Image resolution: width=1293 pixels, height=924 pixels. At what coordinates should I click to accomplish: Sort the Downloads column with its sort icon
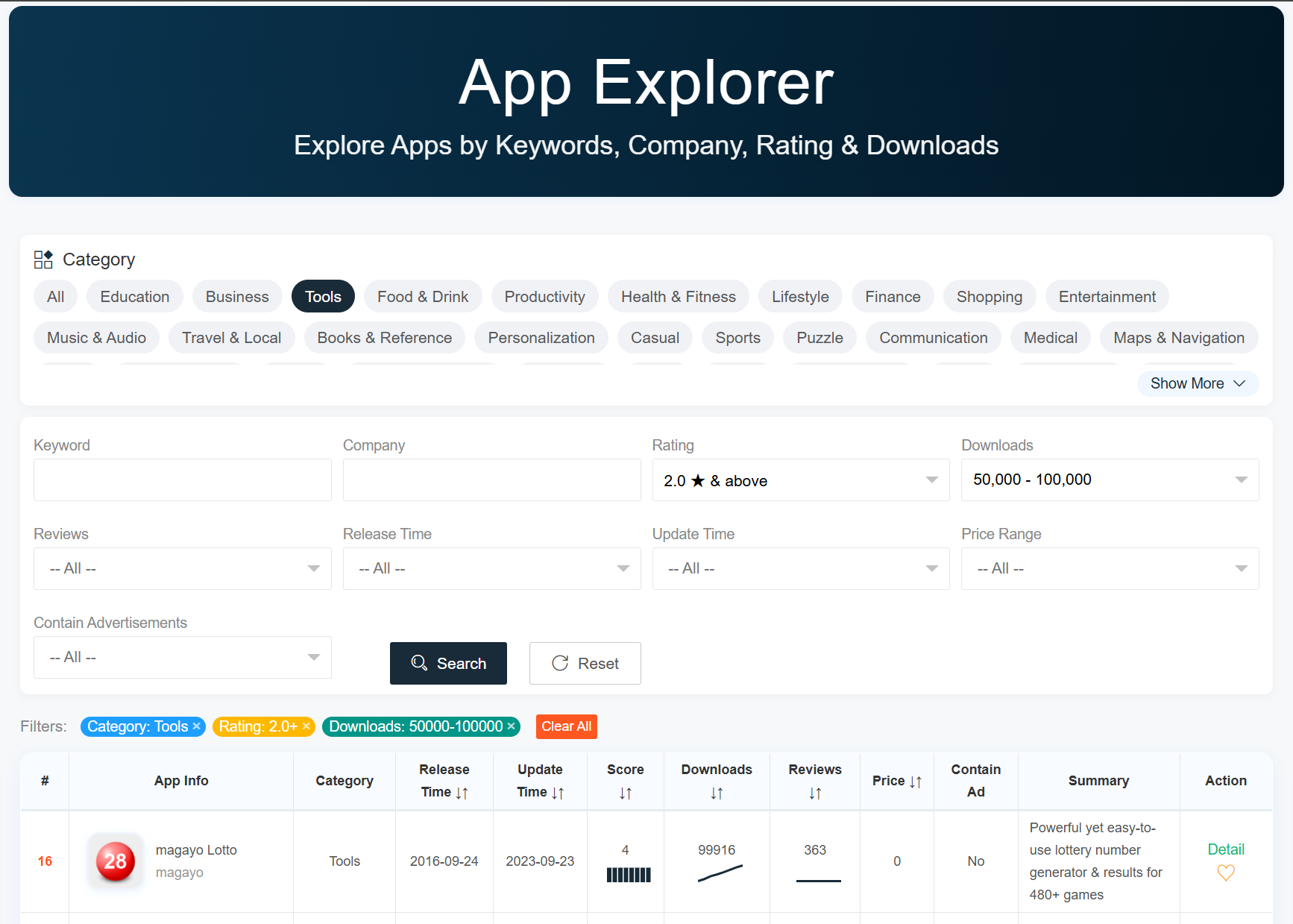[717, 793]
